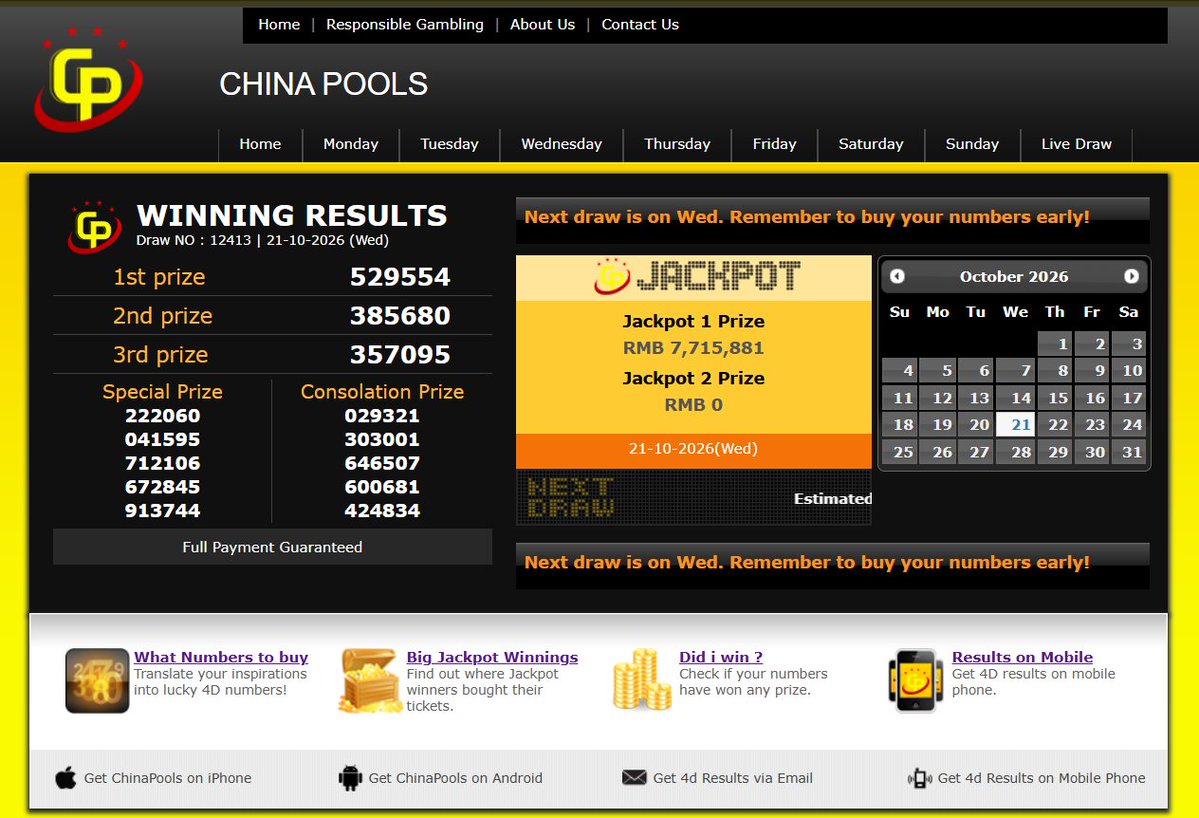This screenshot has width=1199, height=818.
Task: Select October 14 in calendar
Action: point(1015,398)
